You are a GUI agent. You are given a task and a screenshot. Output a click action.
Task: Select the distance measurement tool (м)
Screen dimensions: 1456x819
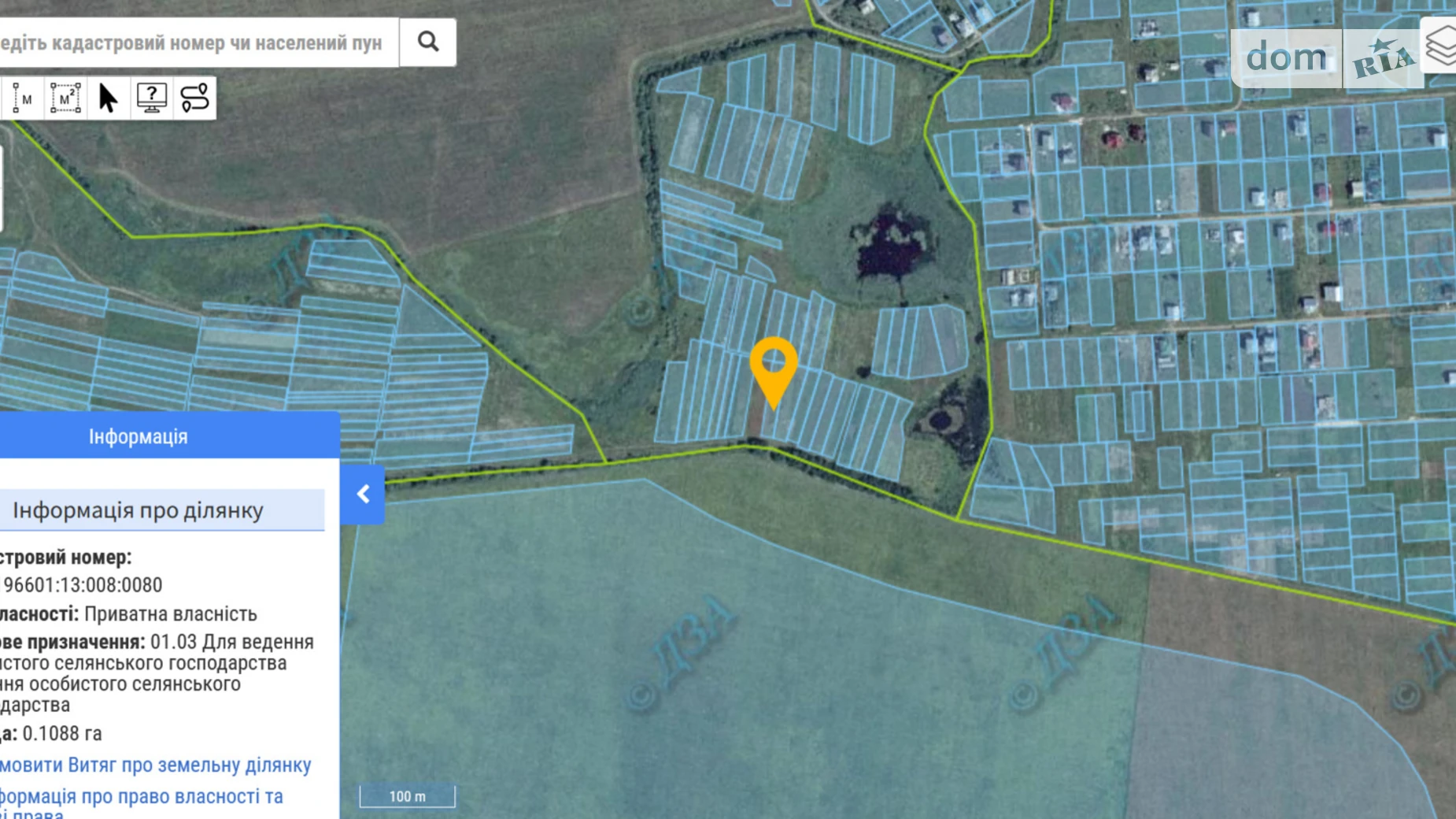(x=23, y=98)
